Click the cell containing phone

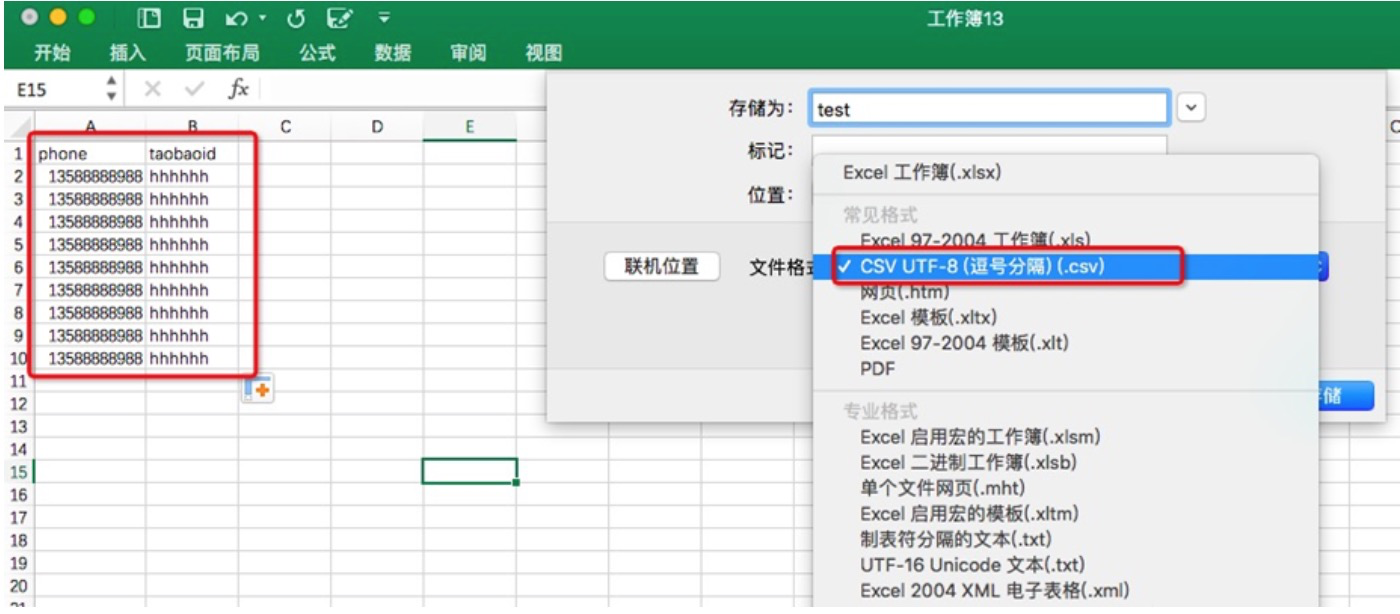tap(90, 154)
